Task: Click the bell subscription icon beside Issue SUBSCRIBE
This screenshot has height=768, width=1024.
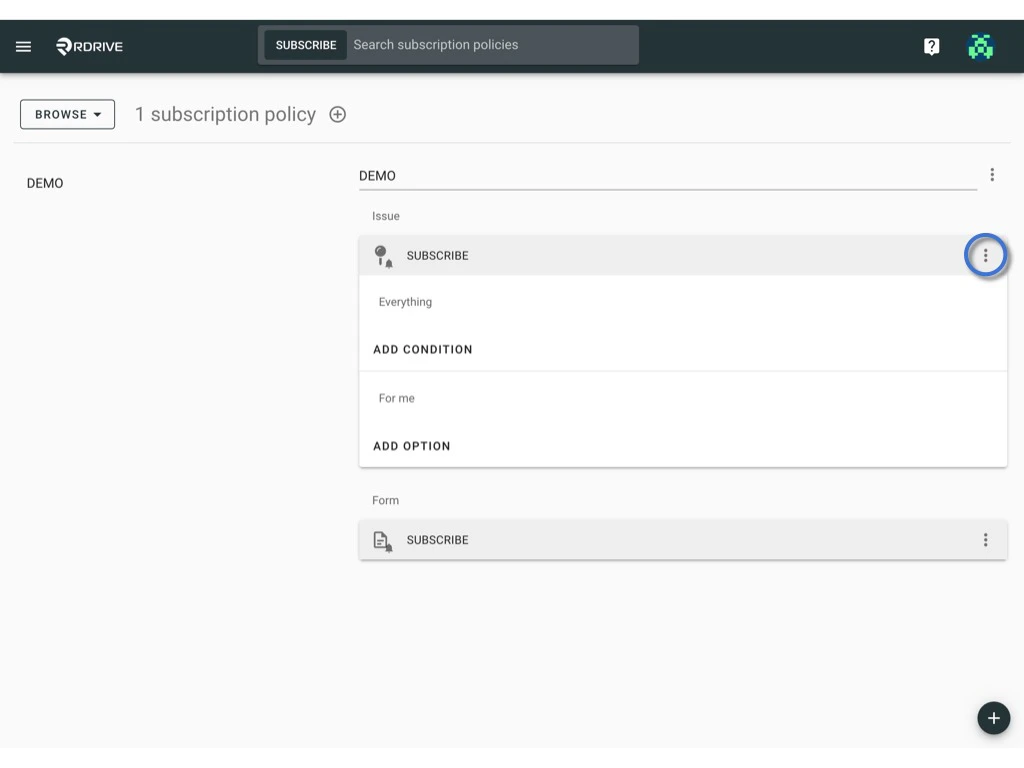Action: (x=384, y=255)
